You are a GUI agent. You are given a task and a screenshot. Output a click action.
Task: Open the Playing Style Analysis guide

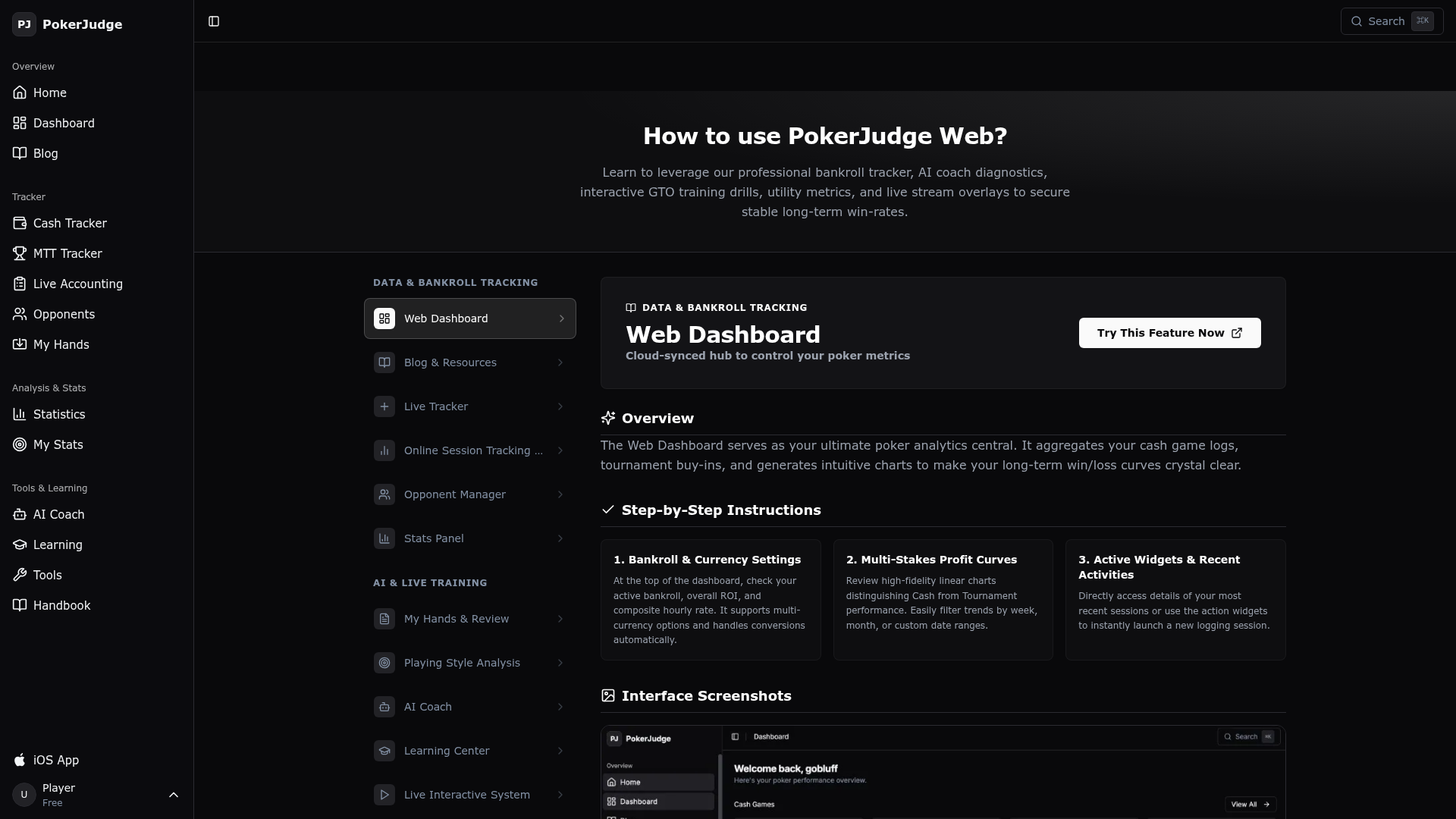(470, 663)
